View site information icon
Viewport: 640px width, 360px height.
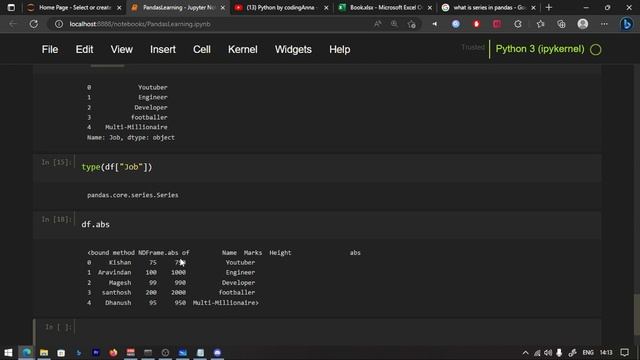(x=59, y=24)
